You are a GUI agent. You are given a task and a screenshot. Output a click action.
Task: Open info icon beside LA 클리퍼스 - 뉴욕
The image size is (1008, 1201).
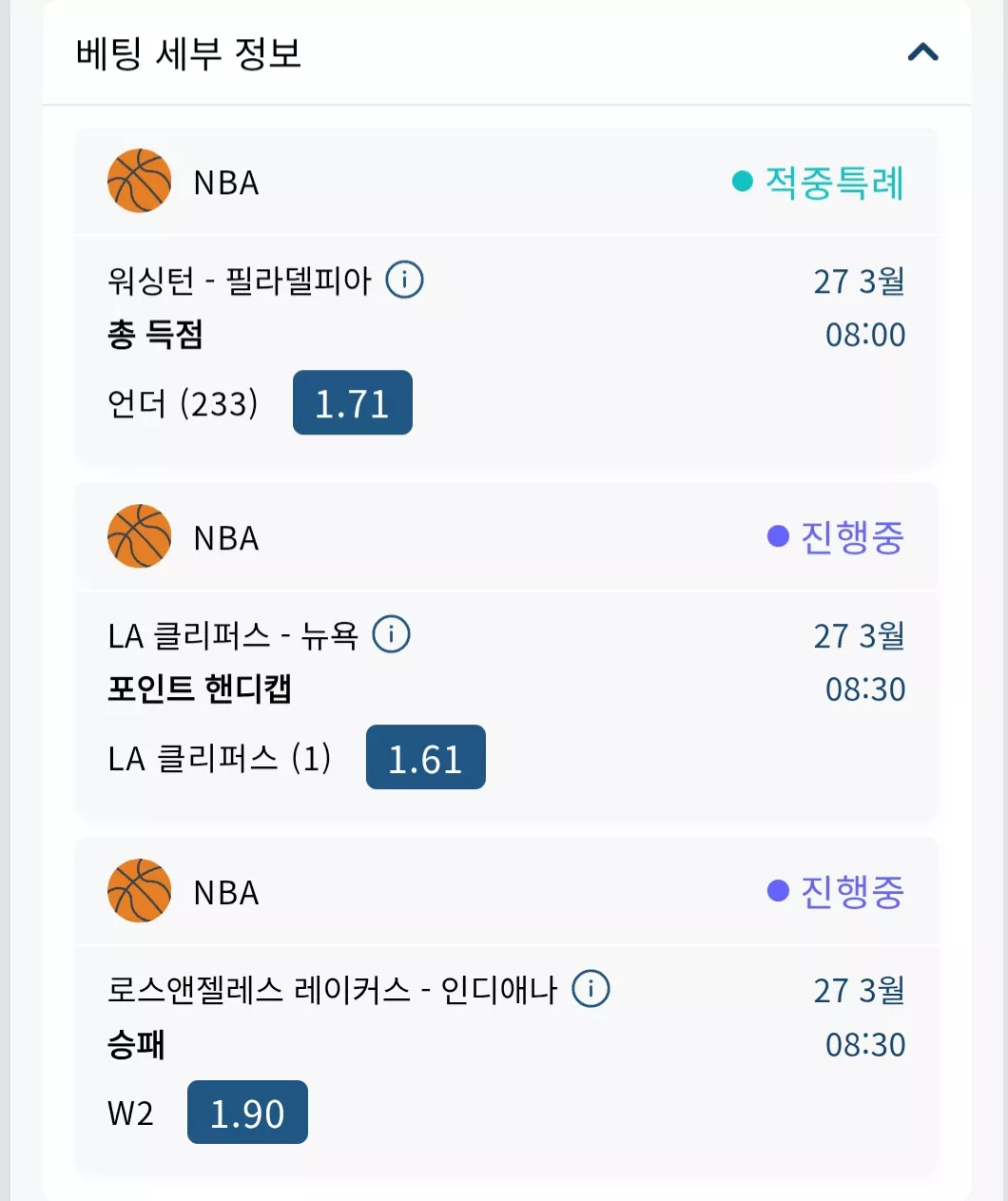coord(391,634)
